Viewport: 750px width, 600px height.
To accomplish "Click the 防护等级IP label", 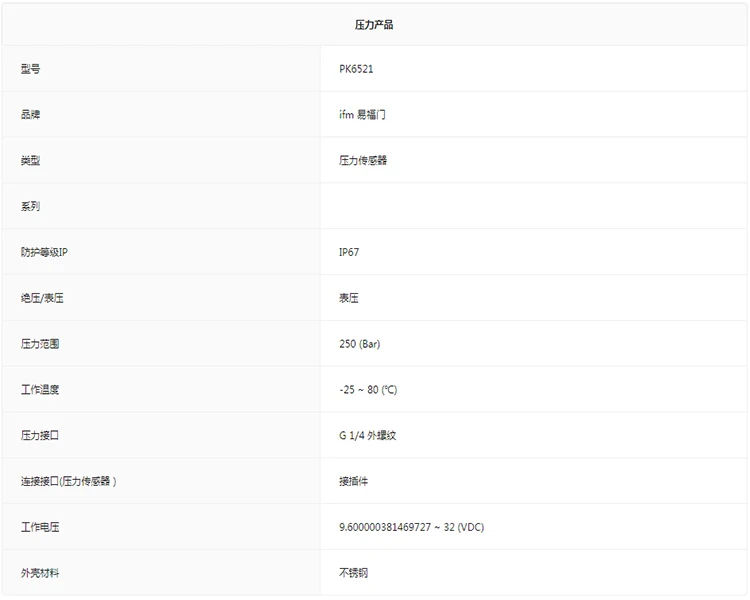I will point(44,252).
